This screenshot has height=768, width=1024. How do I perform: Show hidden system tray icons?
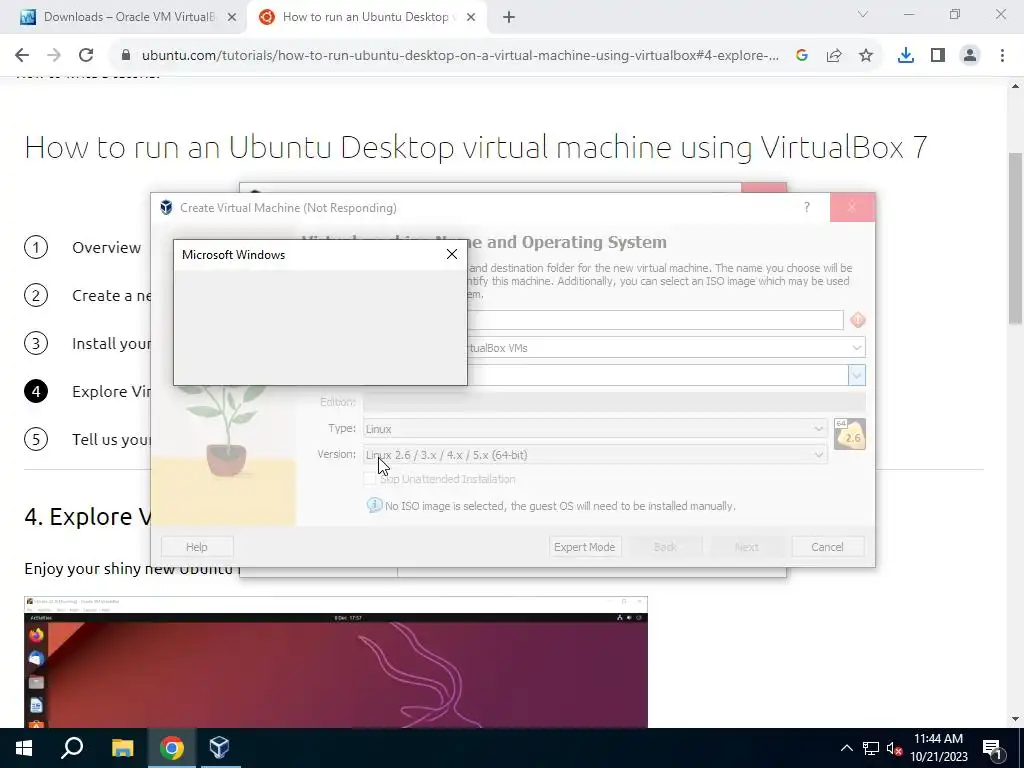pyautogui.click(x=846, y=748)
